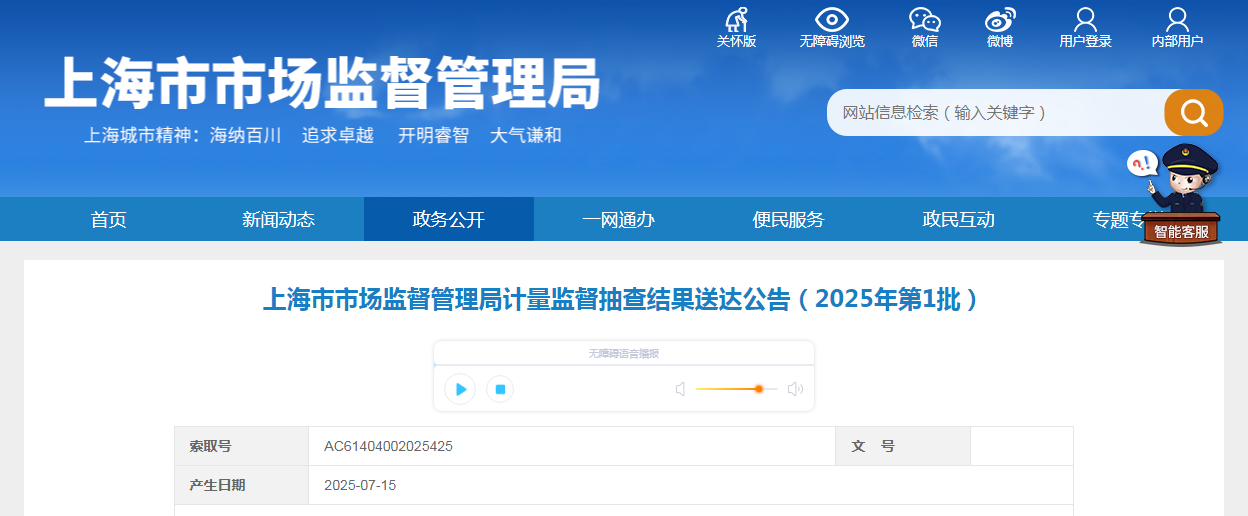Open the 微博 Weibo icon
This screenshot has width=1248, height=516.
tap(1000, 20)
